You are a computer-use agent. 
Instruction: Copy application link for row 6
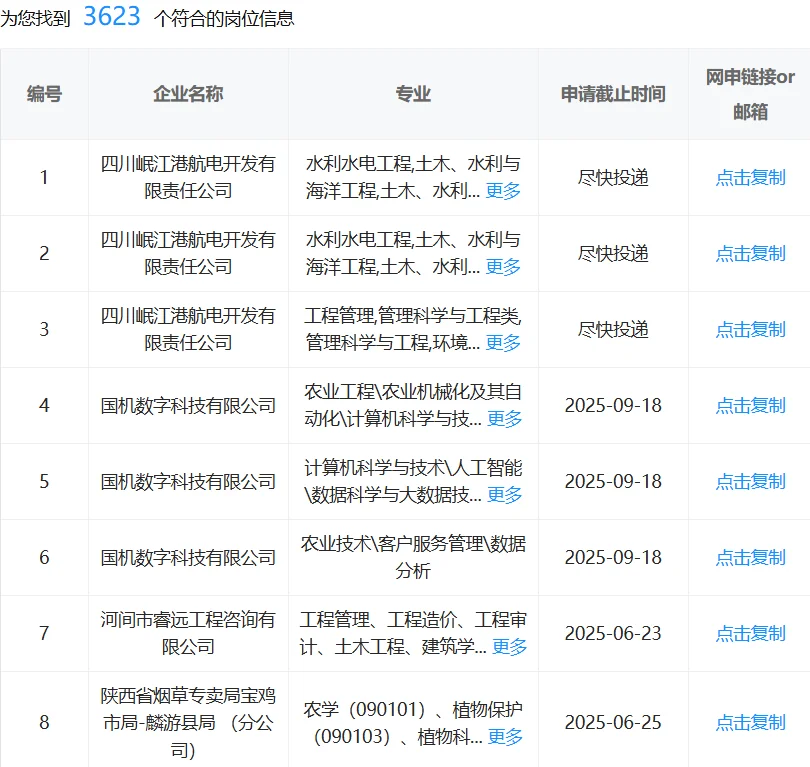pos(750,557)
